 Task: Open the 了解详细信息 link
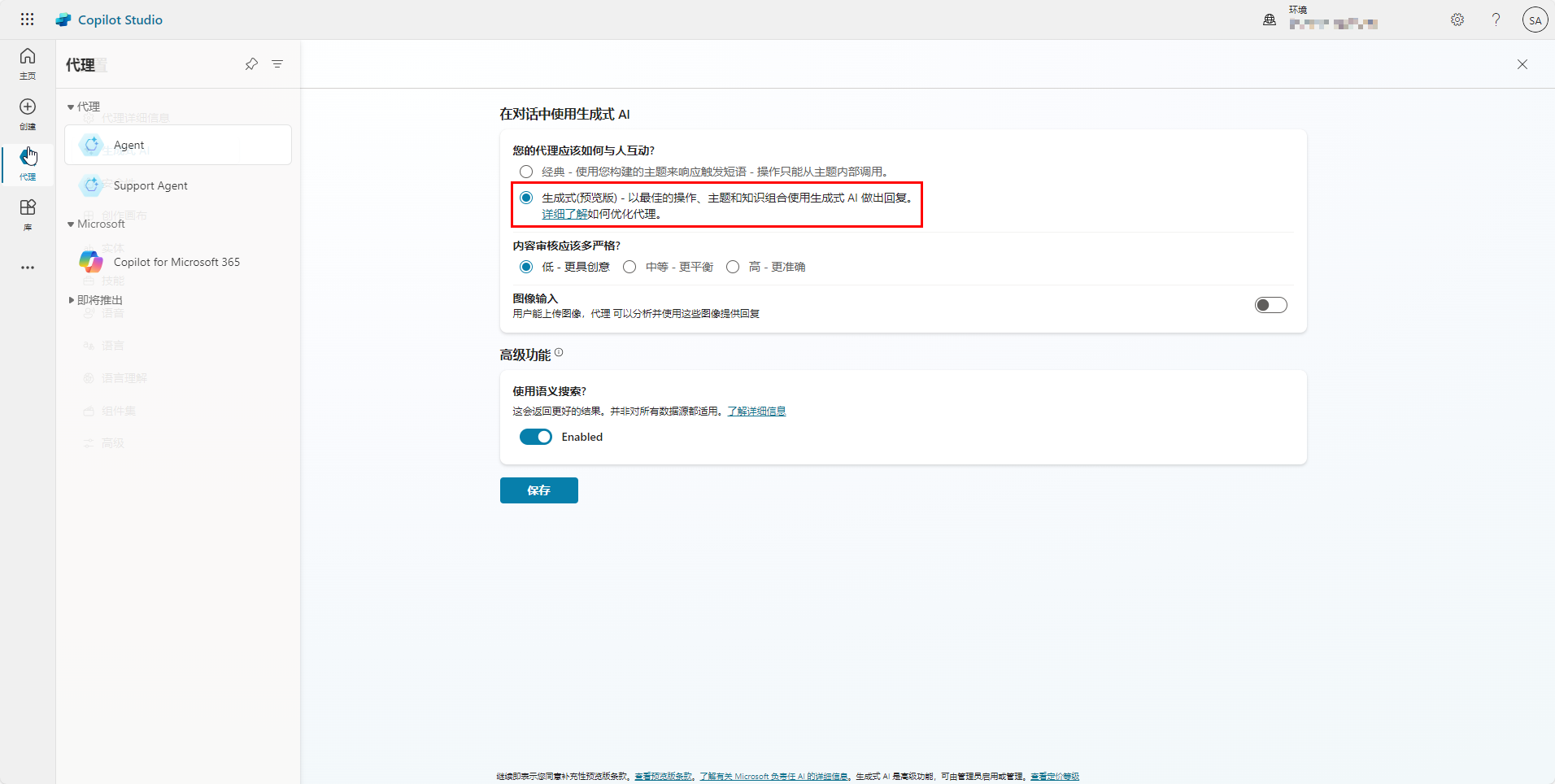(x=756, y=412)
